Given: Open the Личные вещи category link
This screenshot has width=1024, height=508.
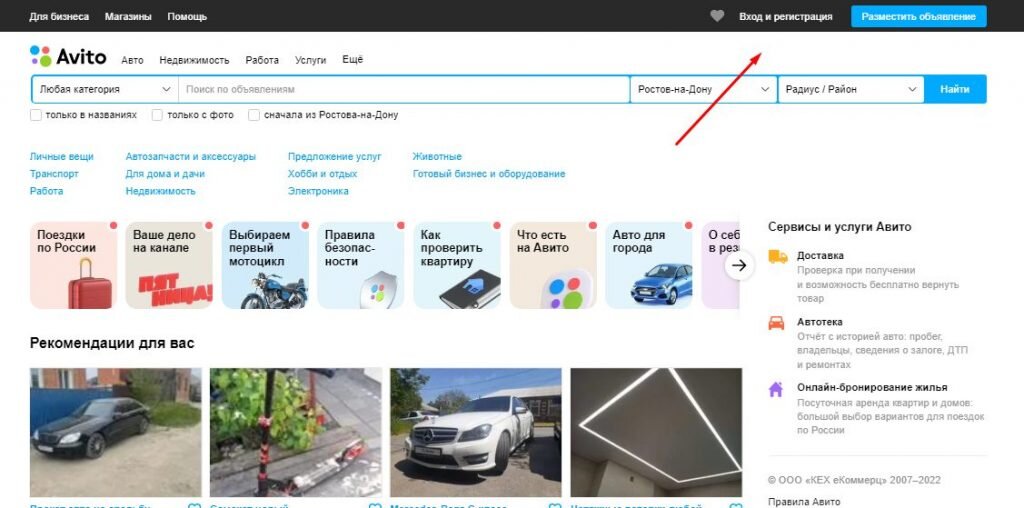Looking at the screenshot, I should pyautogui.click(x=61, y=157).
